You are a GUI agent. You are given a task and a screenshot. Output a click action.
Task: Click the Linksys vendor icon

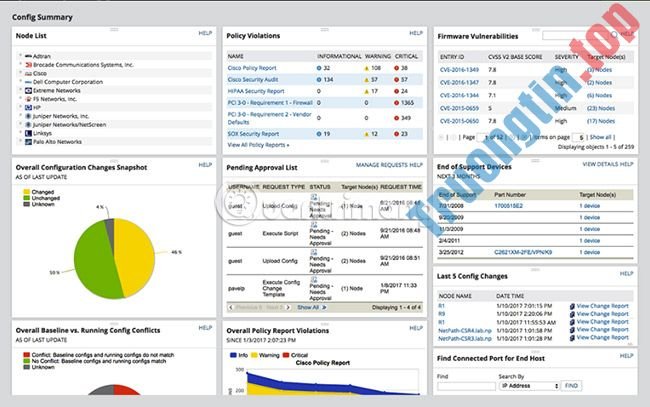[29, 133]
